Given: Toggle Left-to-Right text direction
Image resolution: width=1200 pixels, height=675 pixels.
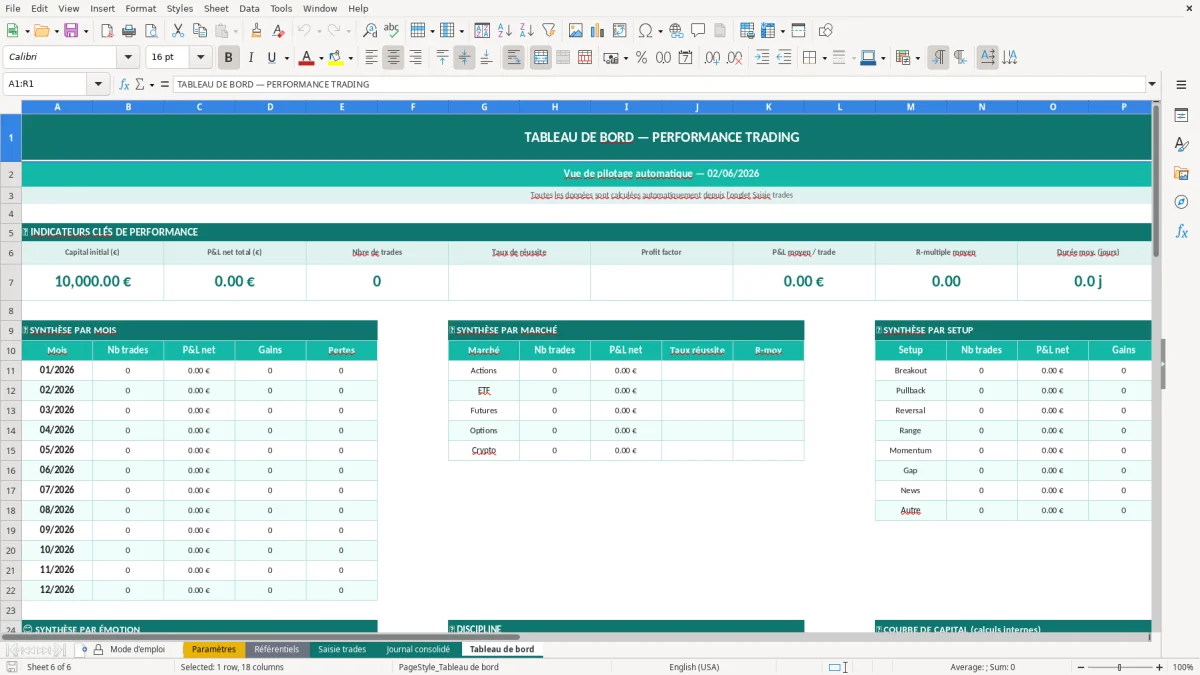Looking at the screenshot, I should point(938,58).
